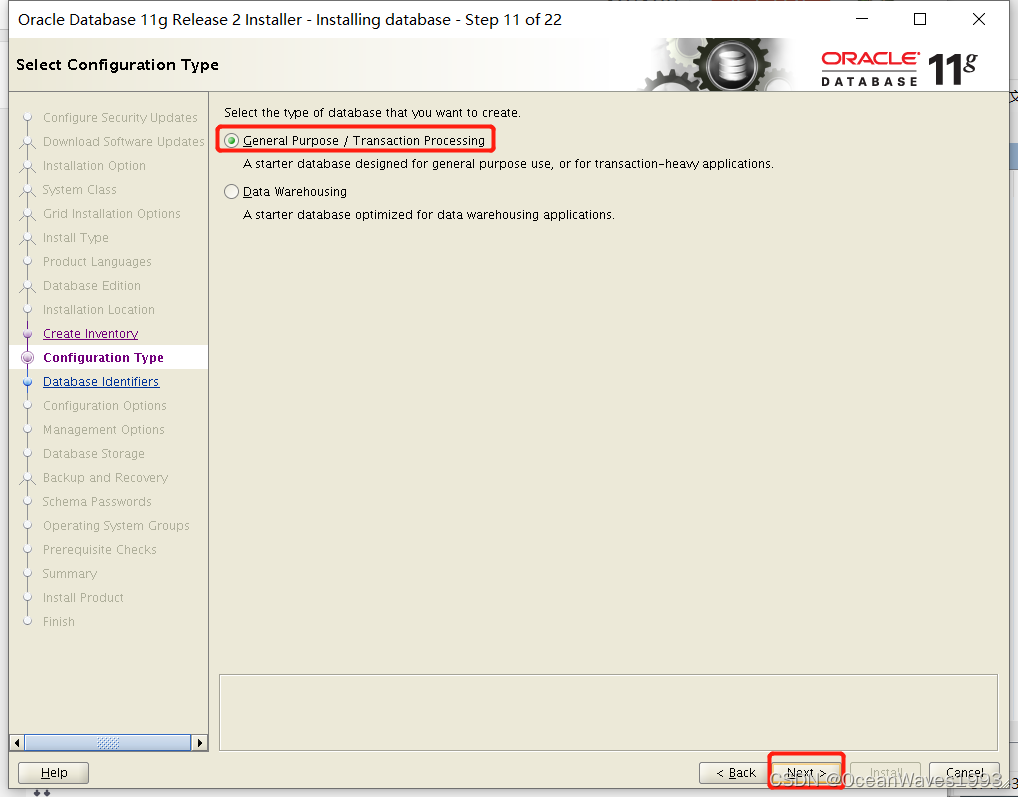Click the sidebar scrollbar right arrow
Viewport: 1018px width, 797px height.
tap(199, 742)
